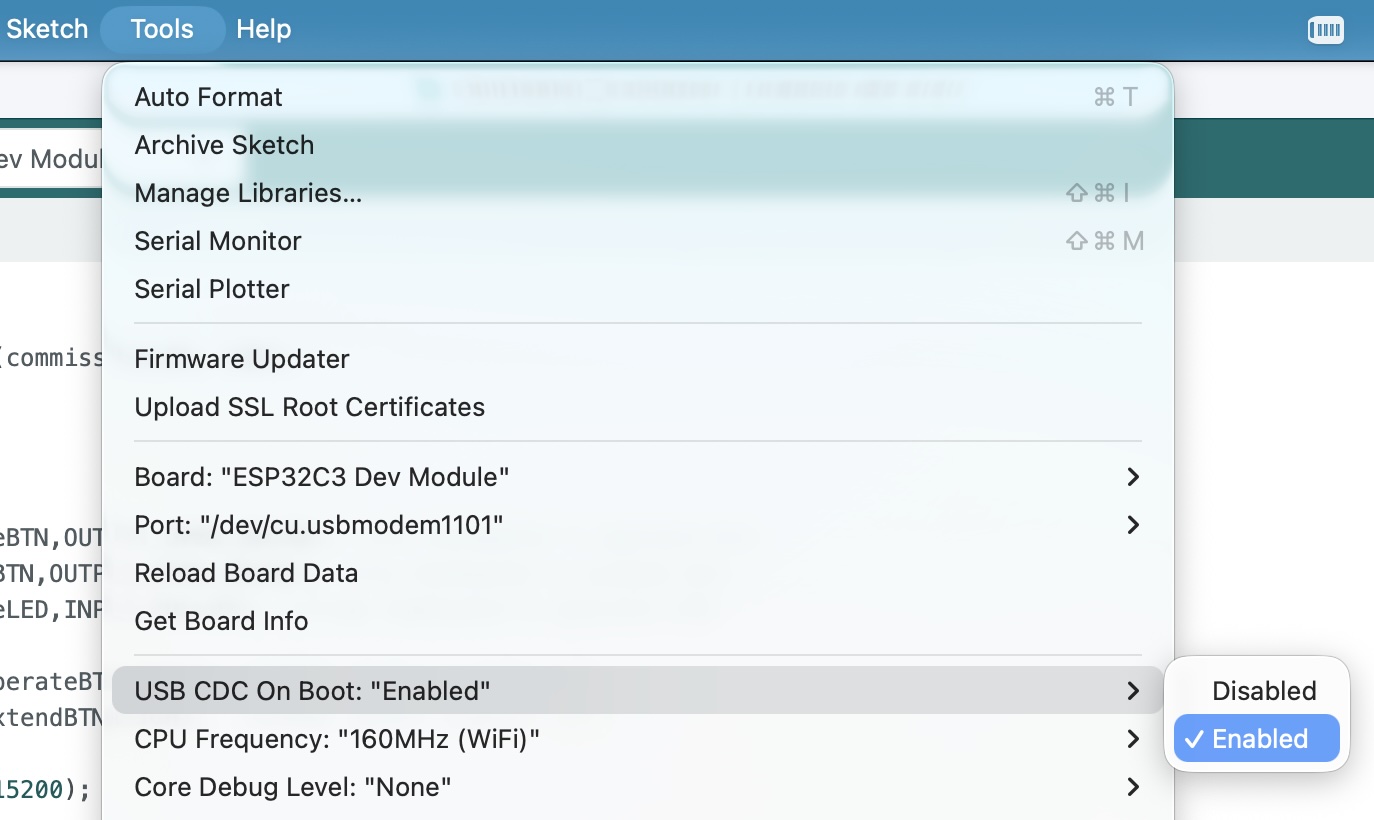The image size is (1374, 820).
Task: Open the Sketch menu
Action: click(x=47, y=29)
